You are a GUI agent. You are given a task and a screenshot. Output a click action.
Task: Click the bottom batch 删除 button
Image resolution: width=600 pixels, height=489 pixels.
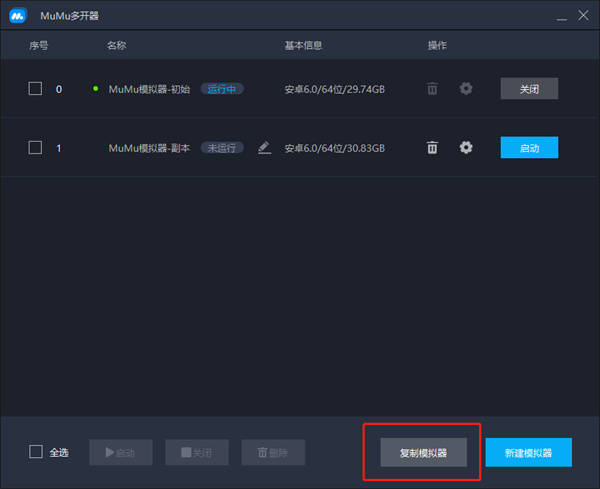click(273, 453)
